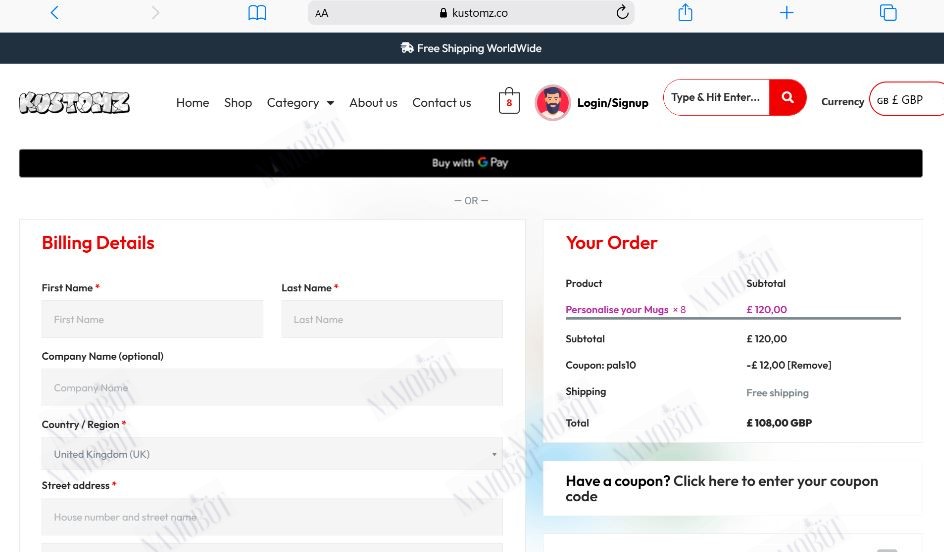Tap the Safari forward arrow
The height and width of the screenshot is (552, 944).
pyautogui.click(x=155, y=13)
